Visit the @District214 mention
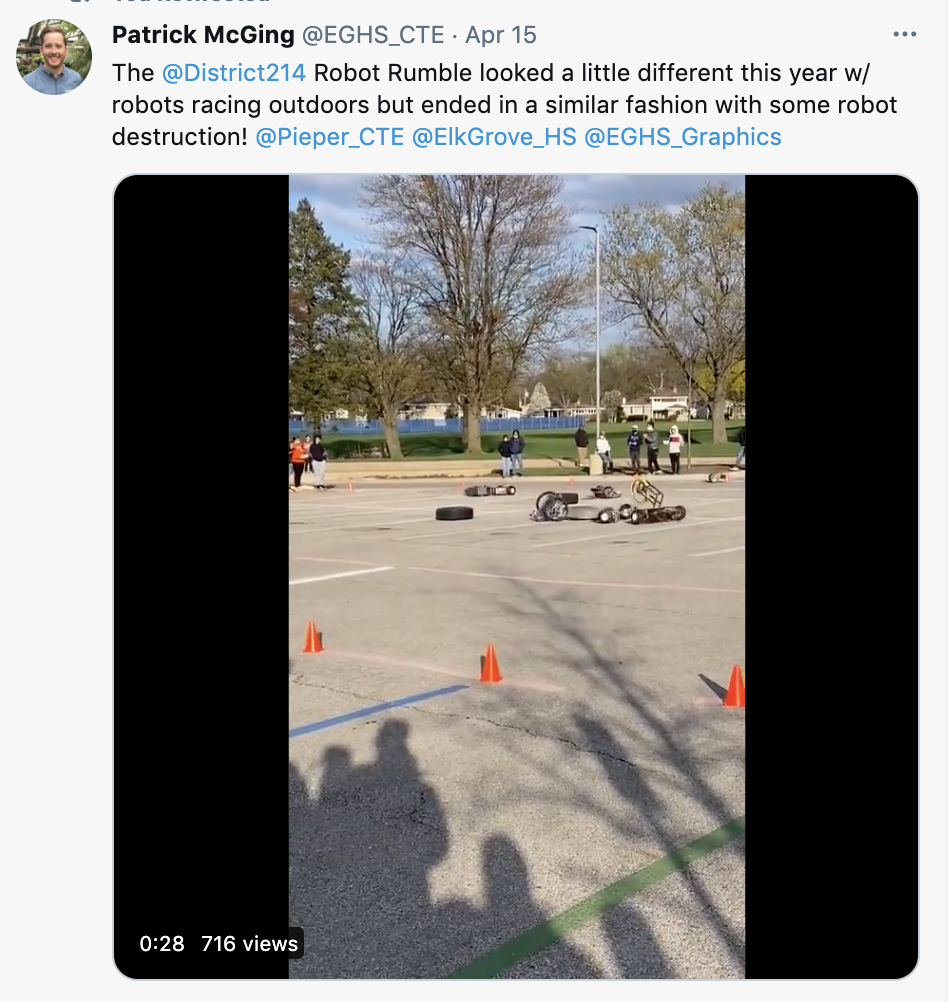The height and width of the screenshot is (1002, 948). [234, 73]
